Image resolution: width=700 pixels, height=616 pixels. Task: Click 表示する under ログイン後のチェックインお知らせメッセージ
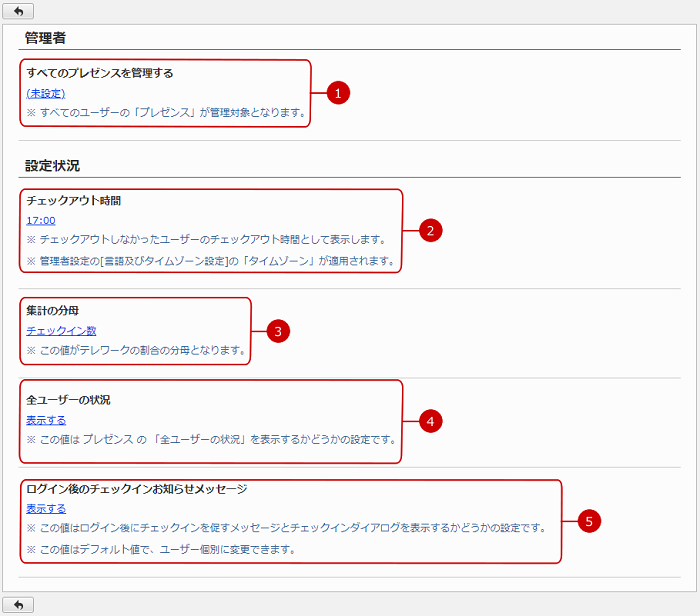(x=46, y=508)
